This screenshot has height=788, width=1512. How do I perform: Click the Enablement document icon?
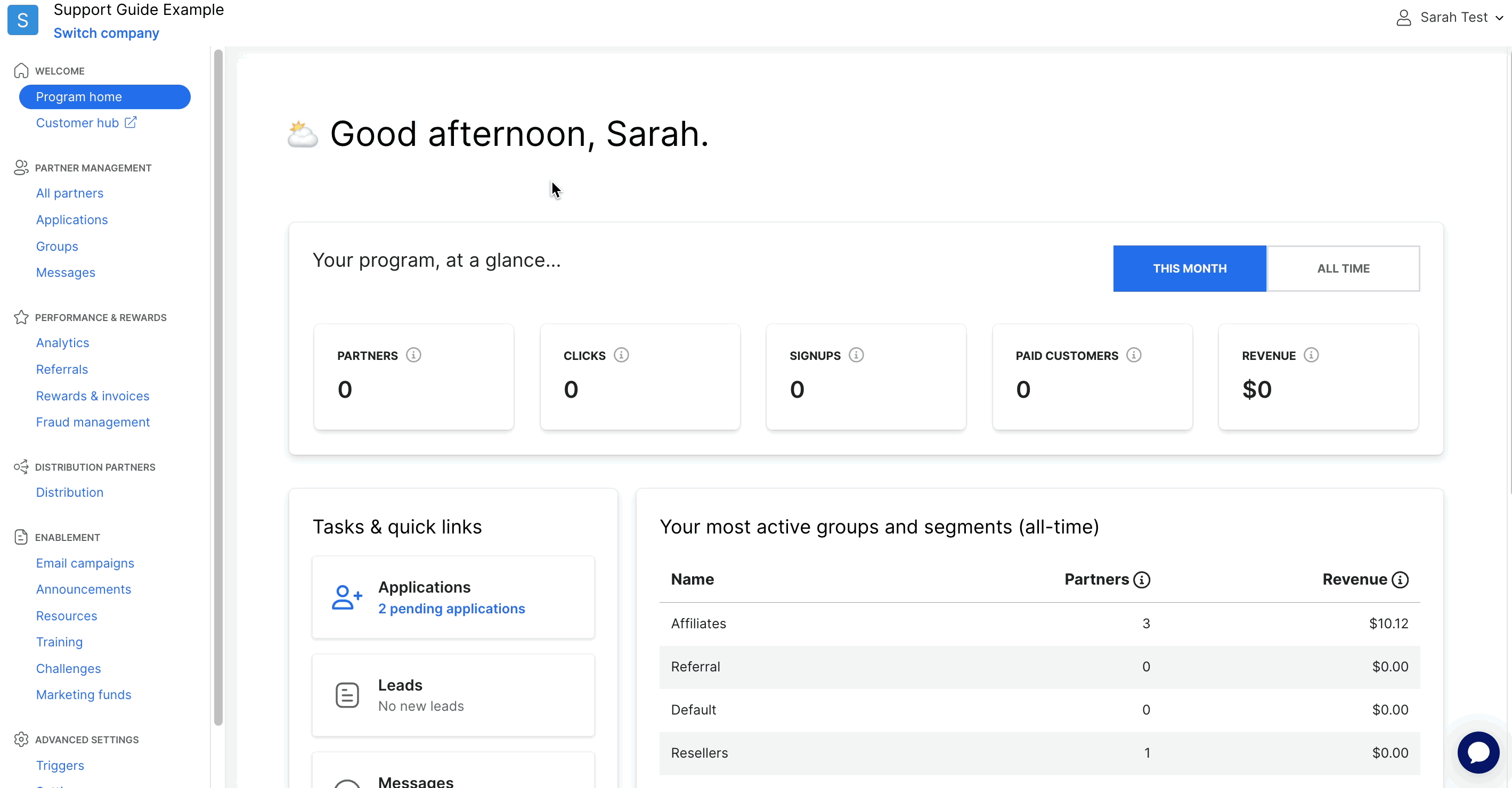[21, 537]
